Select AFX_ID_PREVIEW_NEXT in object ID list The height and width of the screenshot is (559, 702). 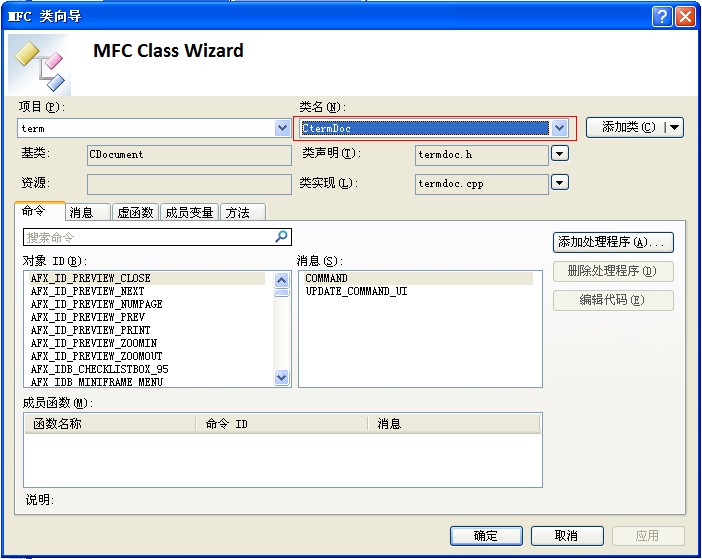(147, 291)
